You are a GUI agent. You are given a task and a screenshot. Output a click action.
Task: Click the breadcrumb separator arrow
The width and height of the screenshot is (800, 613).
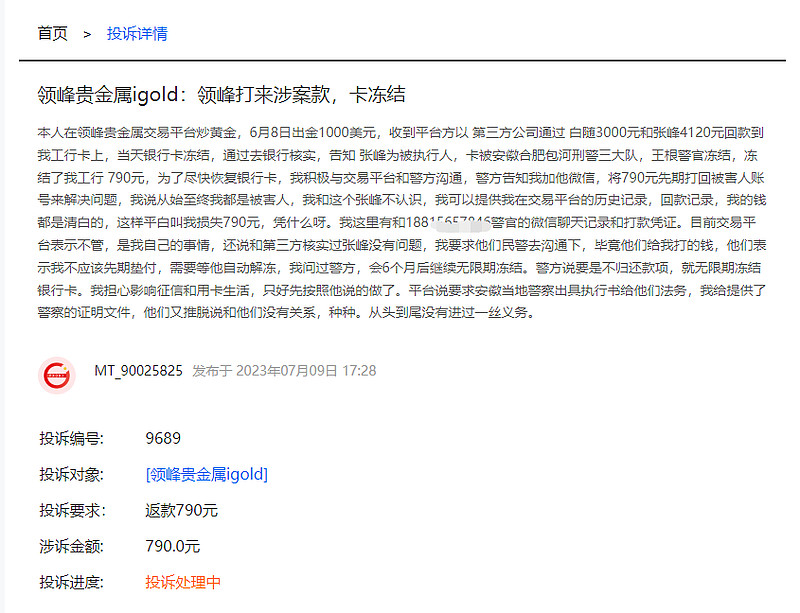coord(87,34)
